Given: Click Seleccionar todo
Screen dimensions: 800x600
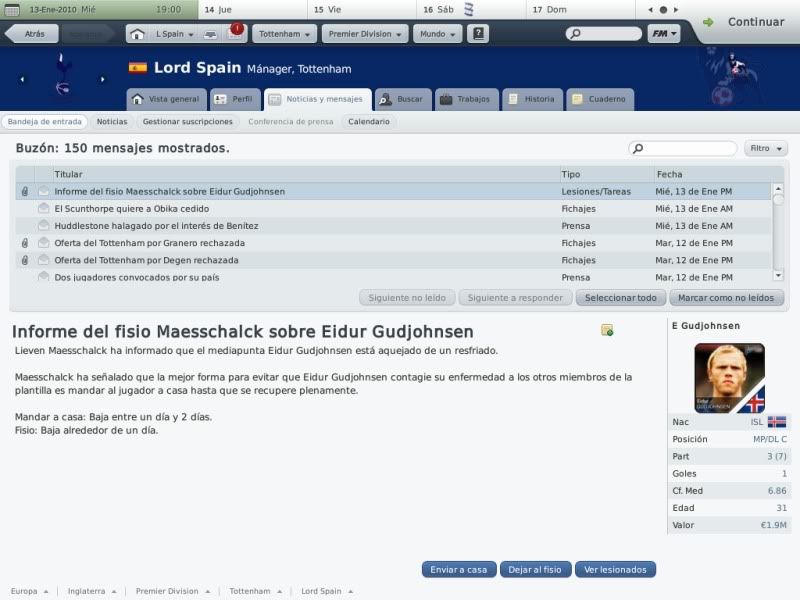Looking at the screenshot, I should [620, 297].
